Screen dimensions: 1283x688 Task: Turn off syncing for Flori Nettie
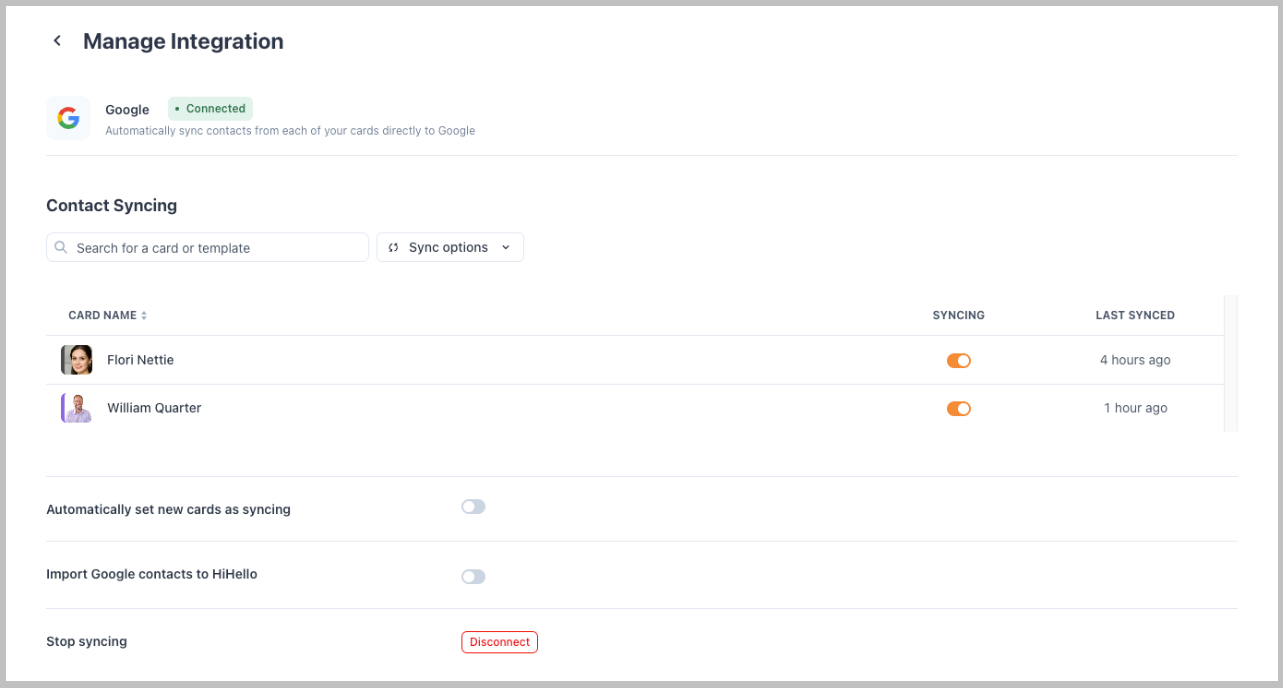pos(958,360)
